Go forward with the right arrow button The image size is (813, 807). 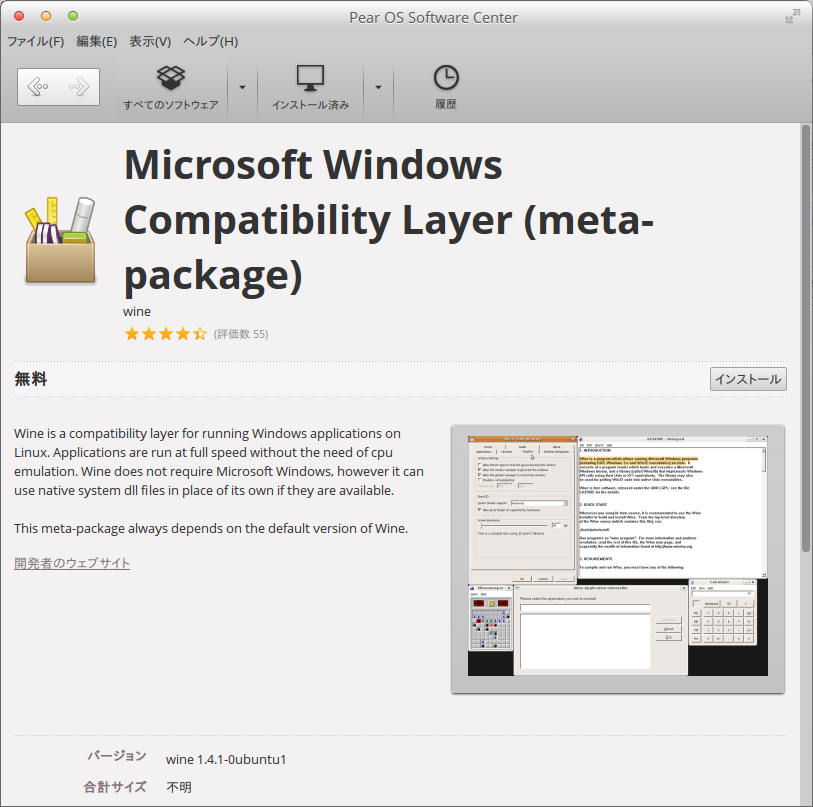point(79,87)
